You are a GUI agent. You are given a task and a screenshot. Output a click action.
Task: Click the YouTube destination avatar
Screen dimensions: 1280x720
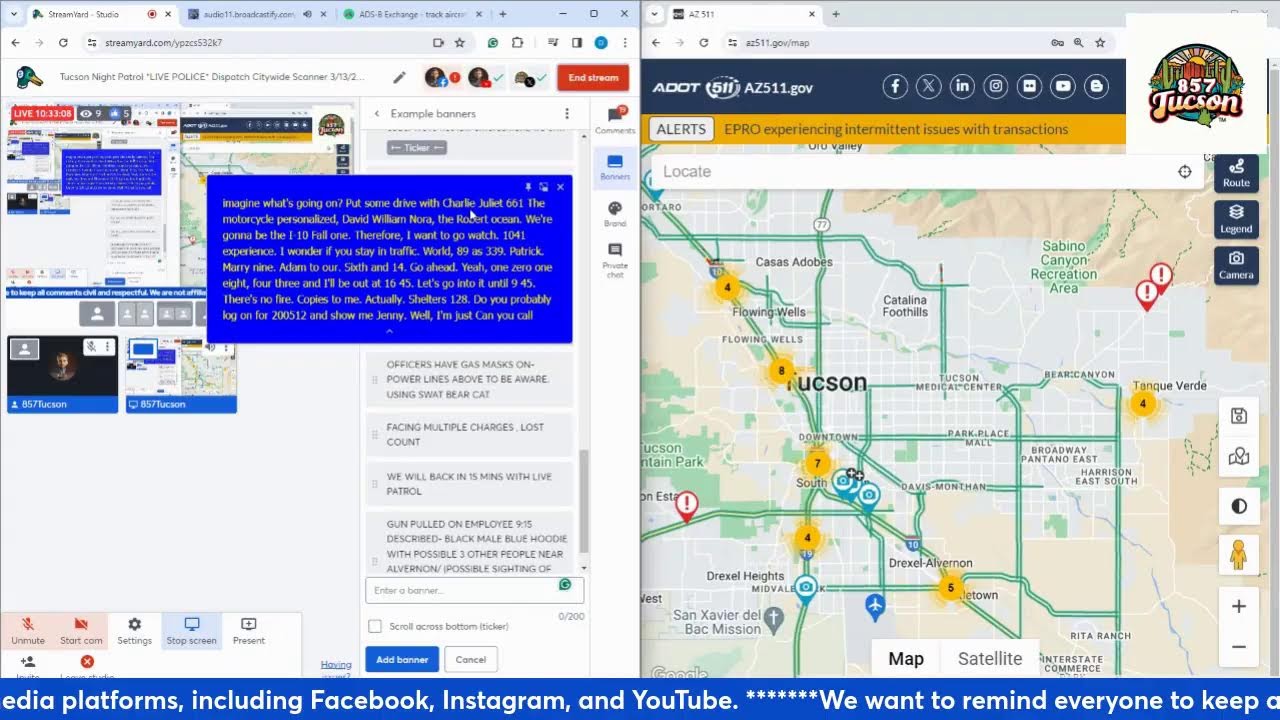pyautogui.click(x=478, y=78)
